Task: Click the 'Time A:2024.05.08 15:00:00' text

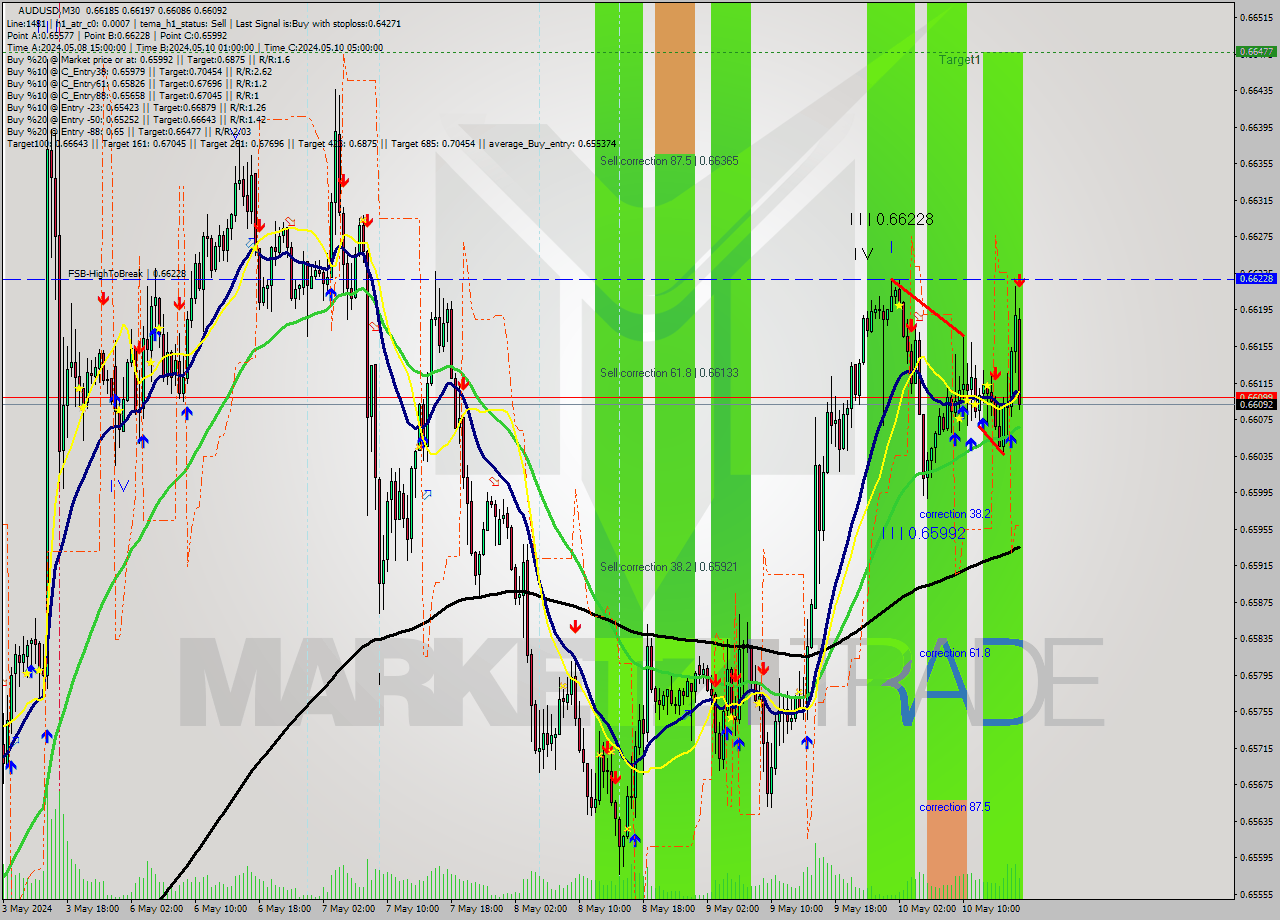Action: point(67,47)
